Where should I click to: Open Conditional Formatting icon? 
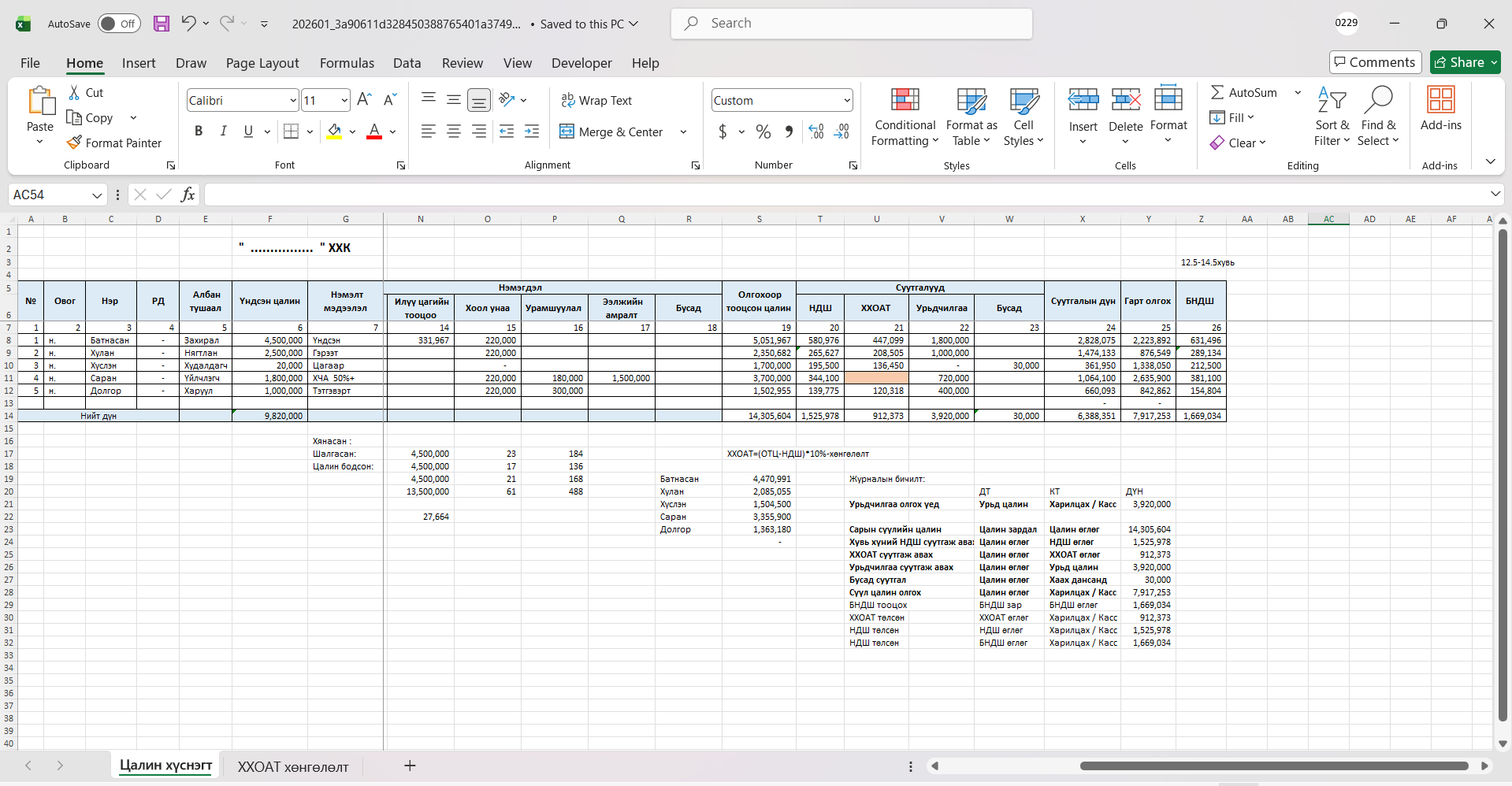[x=905, y=100]
